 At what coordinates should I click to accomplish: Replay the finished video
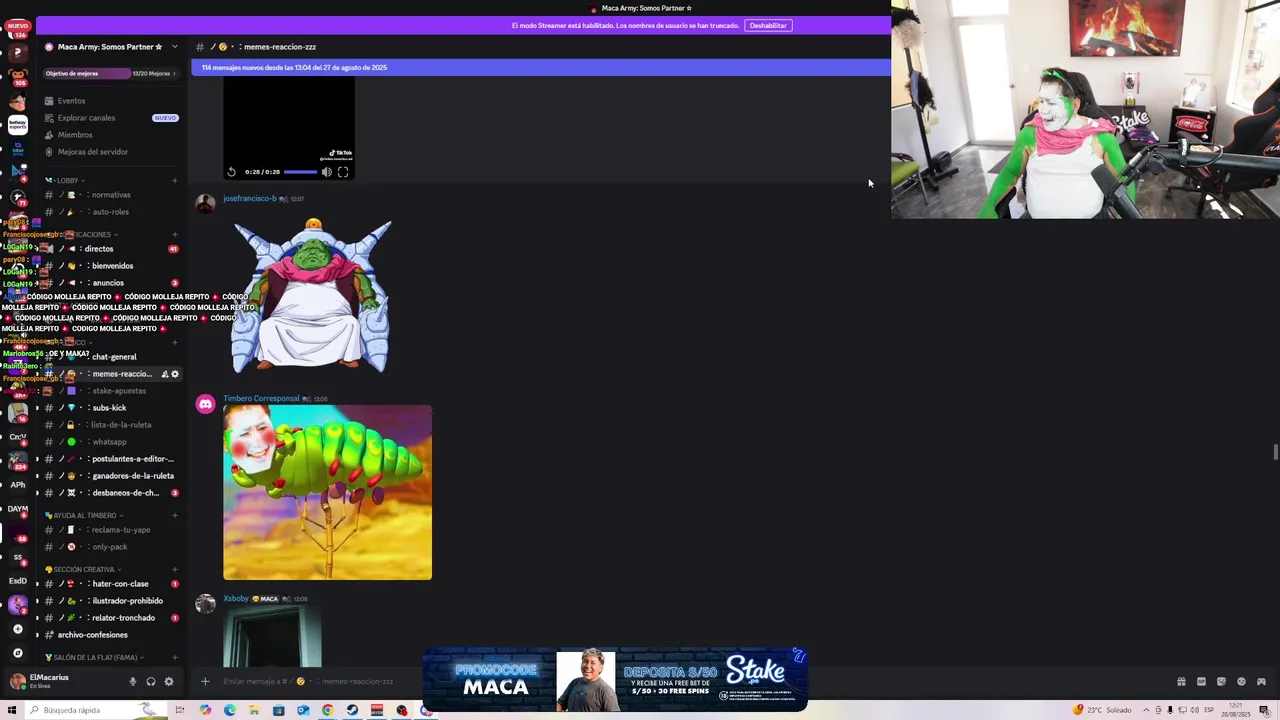(232, 172)
